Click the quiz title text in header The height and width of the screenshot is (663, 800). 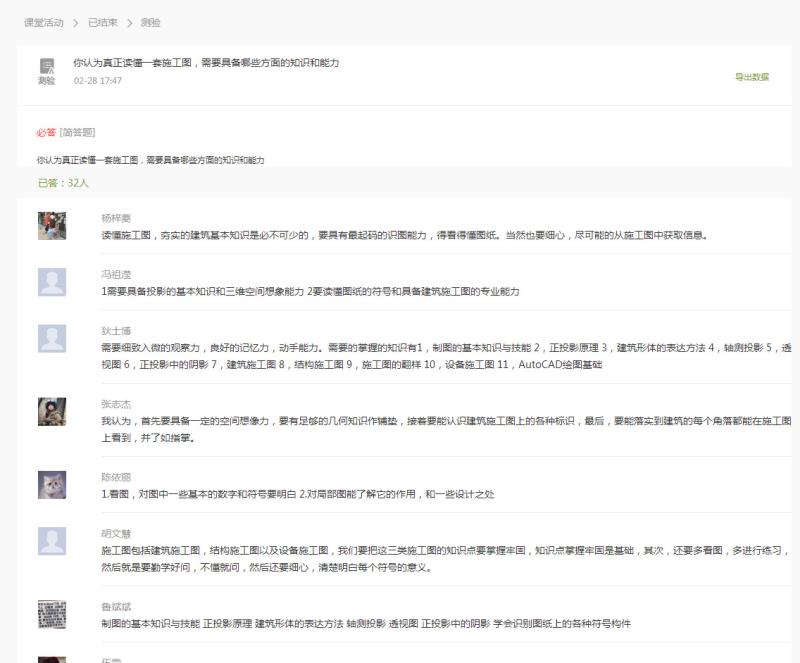206,62
